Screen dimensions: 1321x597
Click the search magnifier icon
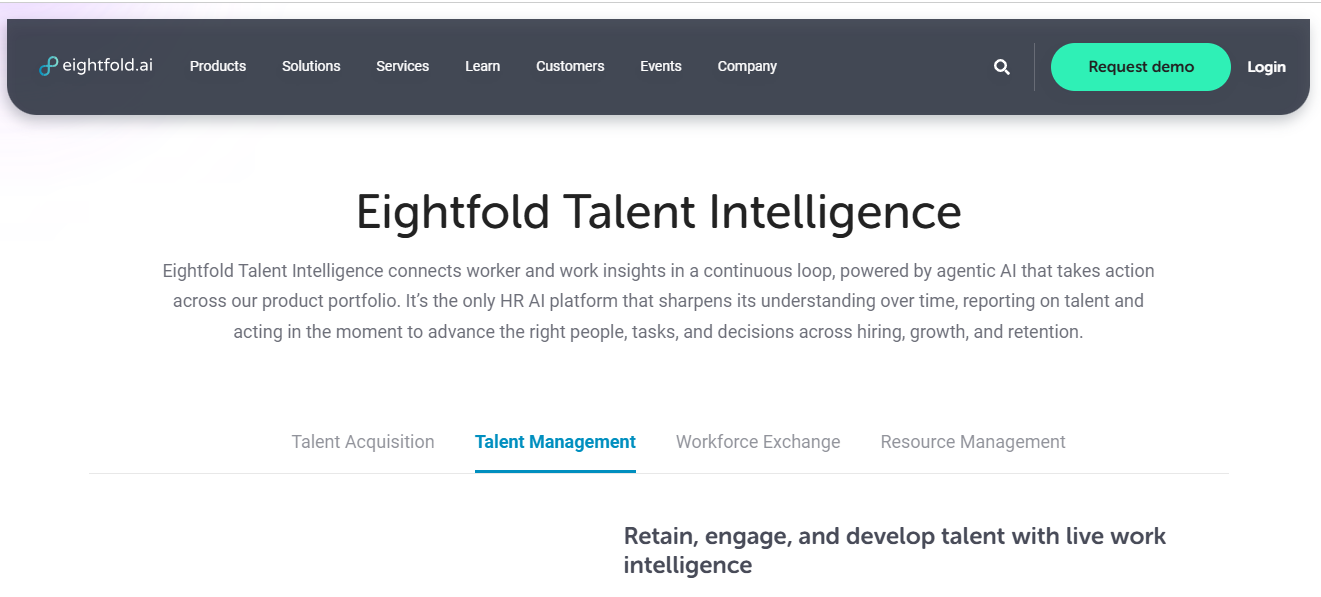(x=1002, y=67)
